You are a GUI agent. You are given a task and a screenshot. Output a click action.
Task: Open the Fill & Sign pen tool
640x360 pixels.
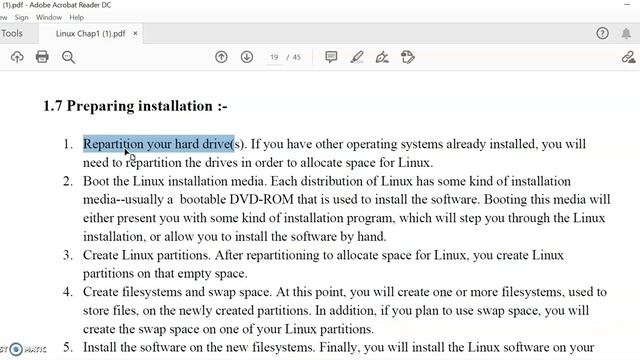(382, 57)
